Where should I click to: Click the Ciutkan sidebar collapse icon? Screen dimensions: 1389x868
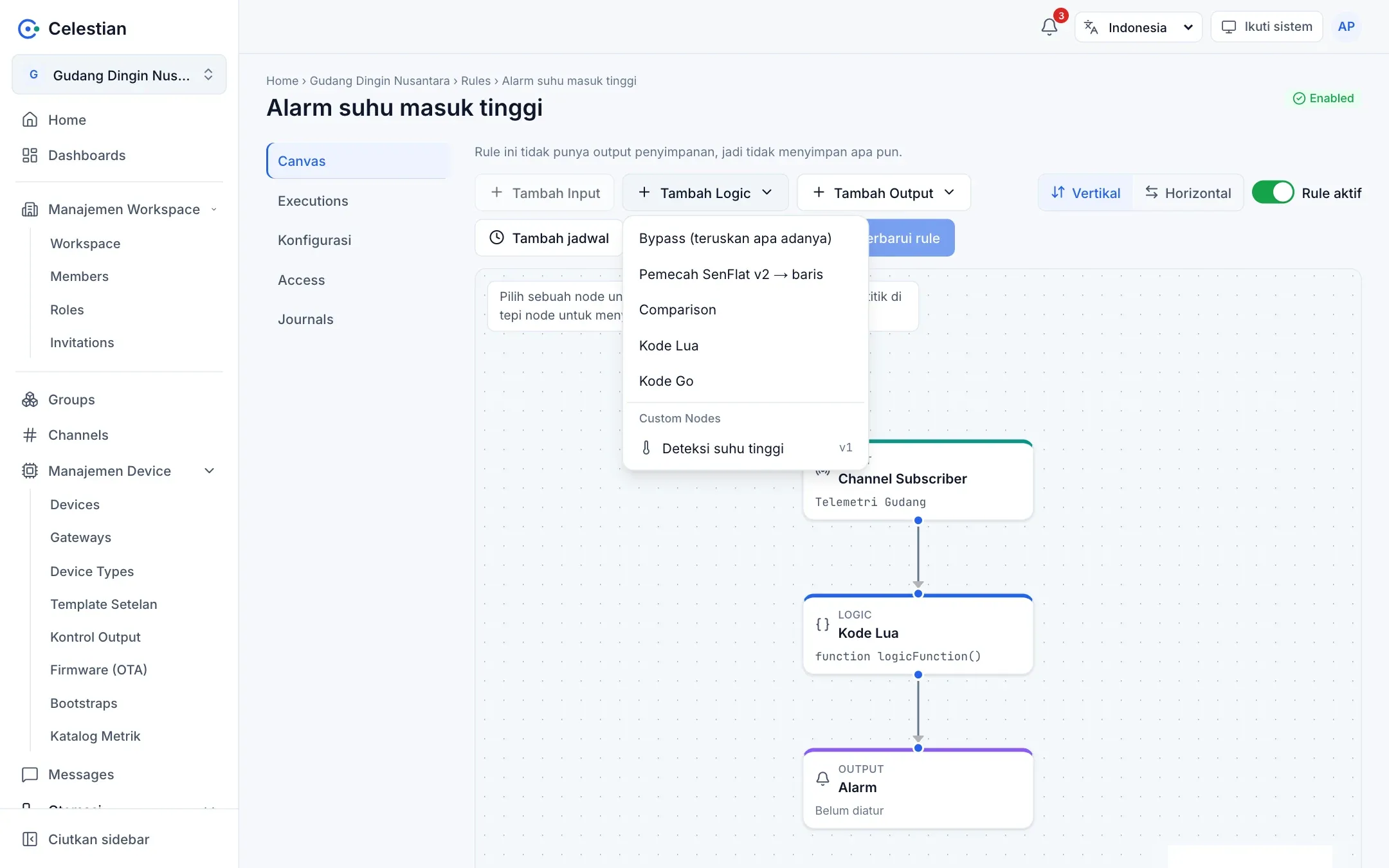(30, 839)
